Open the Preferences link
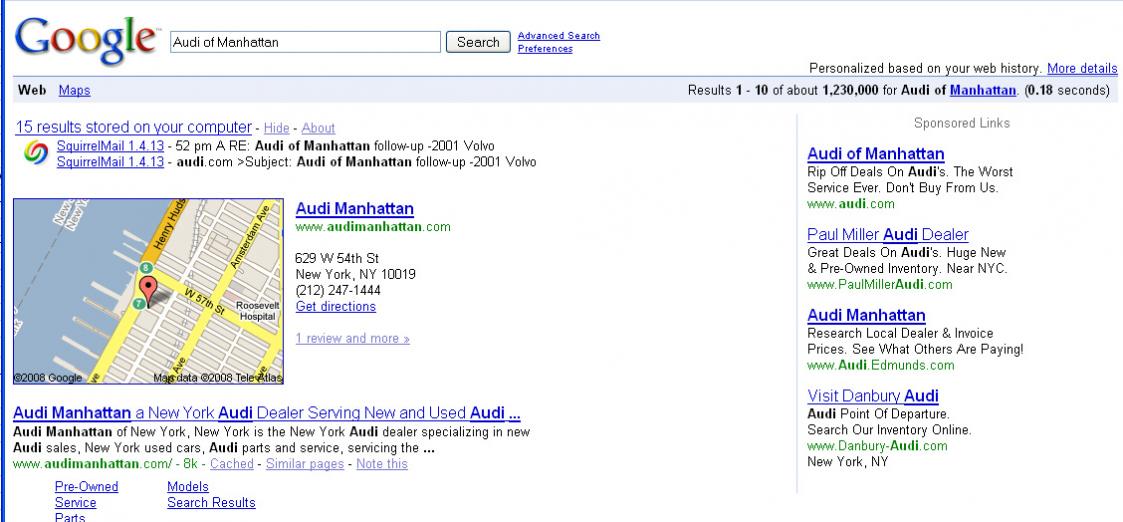 [x=545, y=49]
